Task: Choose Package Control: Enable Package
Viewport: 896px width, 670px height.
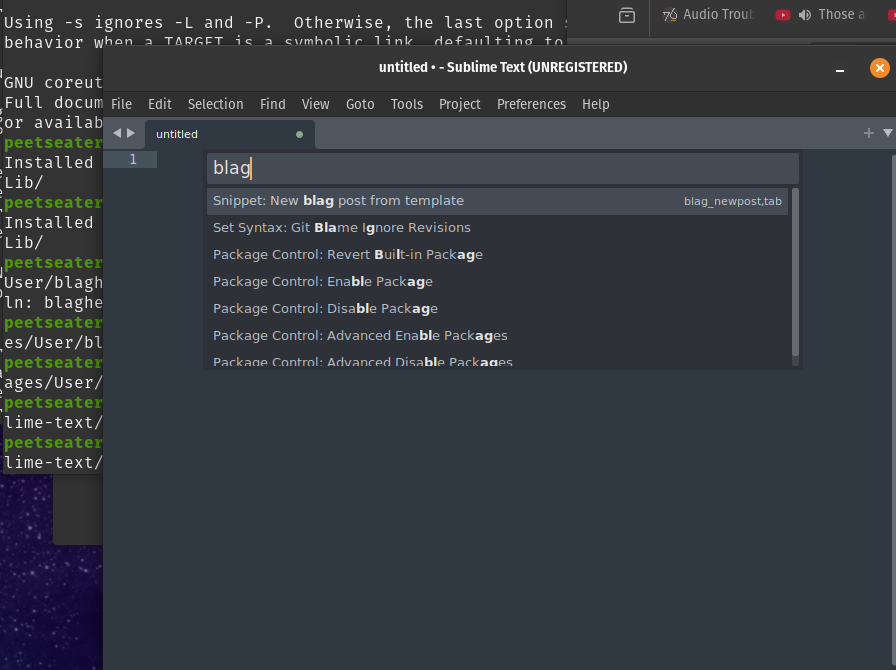Action: click(497, 282)
